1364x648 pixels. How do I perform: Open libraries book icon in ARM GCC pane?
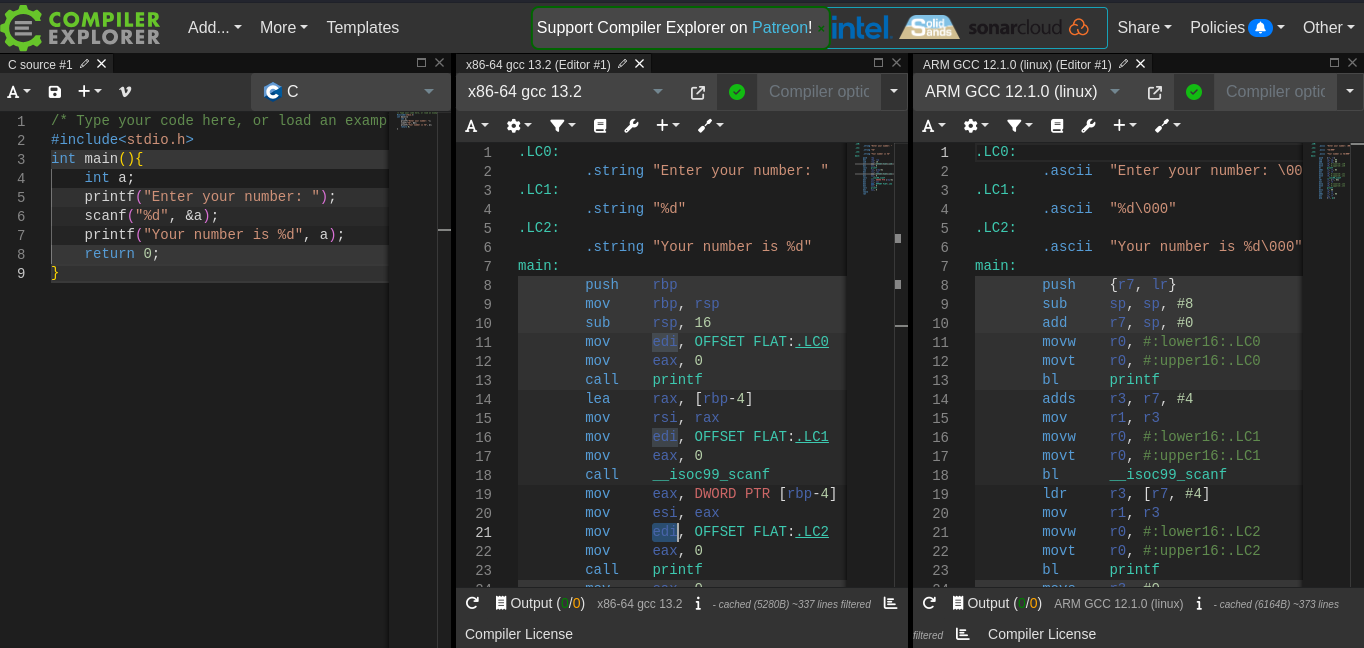(x=1057, y=126)
